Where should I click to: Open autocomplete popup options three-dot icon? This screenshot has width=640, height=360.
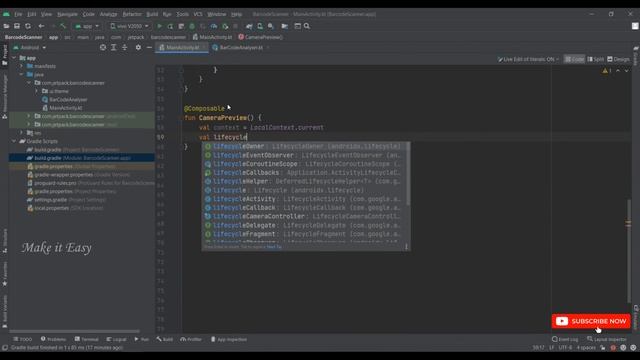(x=406, y=247)
